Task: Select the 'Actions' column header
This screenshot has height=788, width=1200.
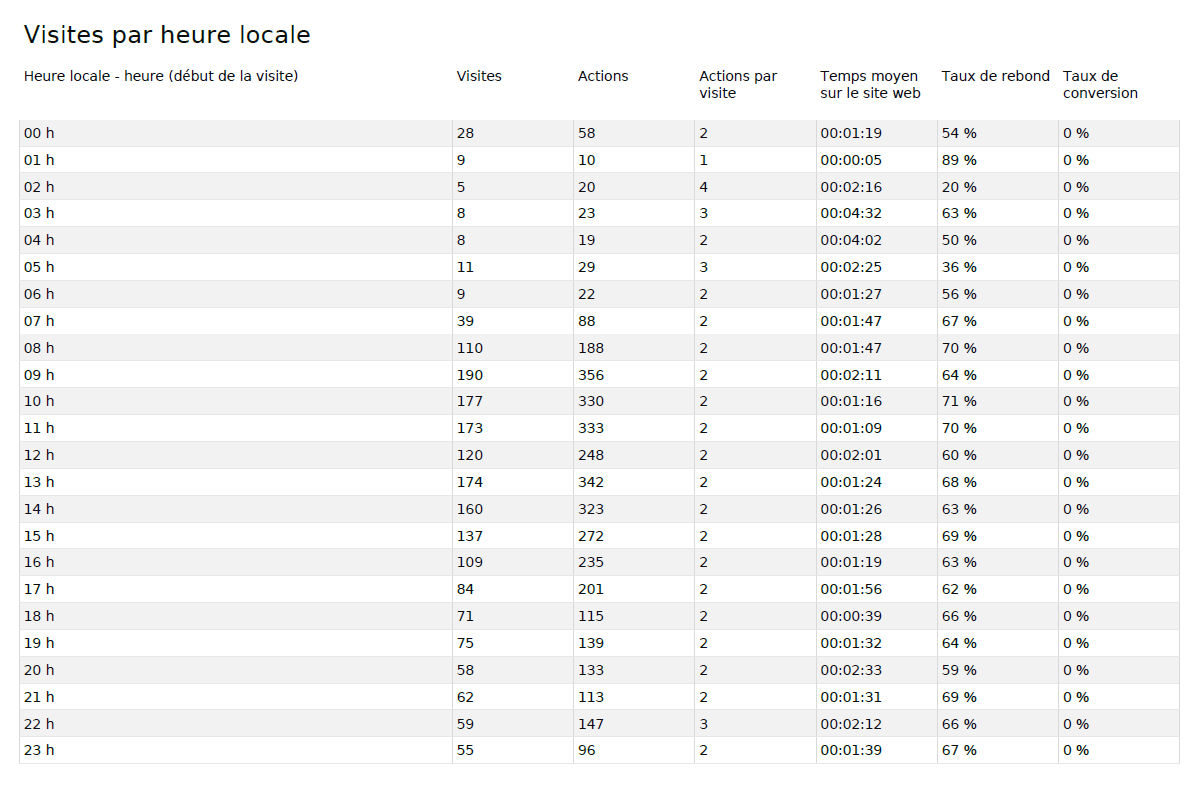Action: tap(603, 76)
